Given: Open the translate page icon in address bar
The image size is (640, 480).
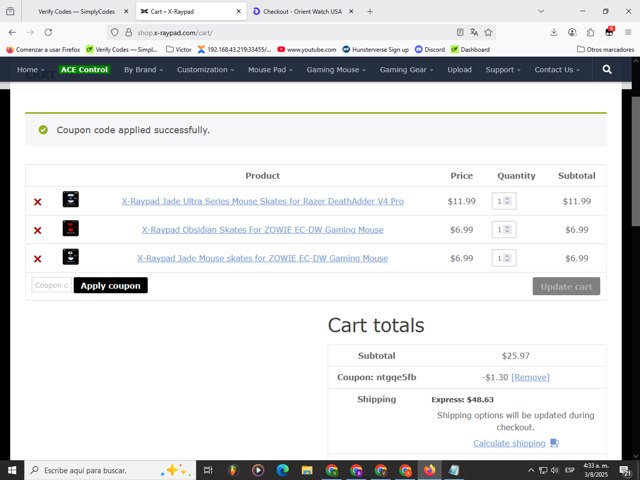Looking at the screenshot, I should tap(474, 32).
